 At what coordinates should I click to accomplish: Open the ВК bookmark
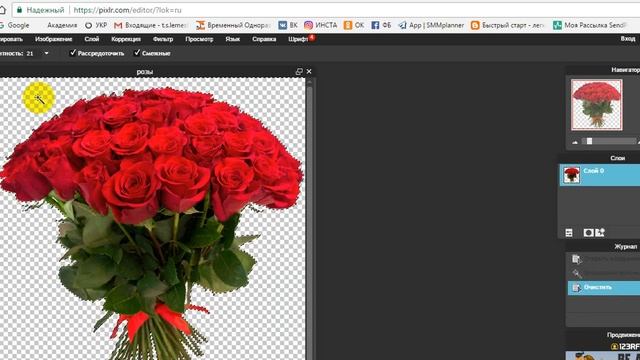tap(288, 25)
